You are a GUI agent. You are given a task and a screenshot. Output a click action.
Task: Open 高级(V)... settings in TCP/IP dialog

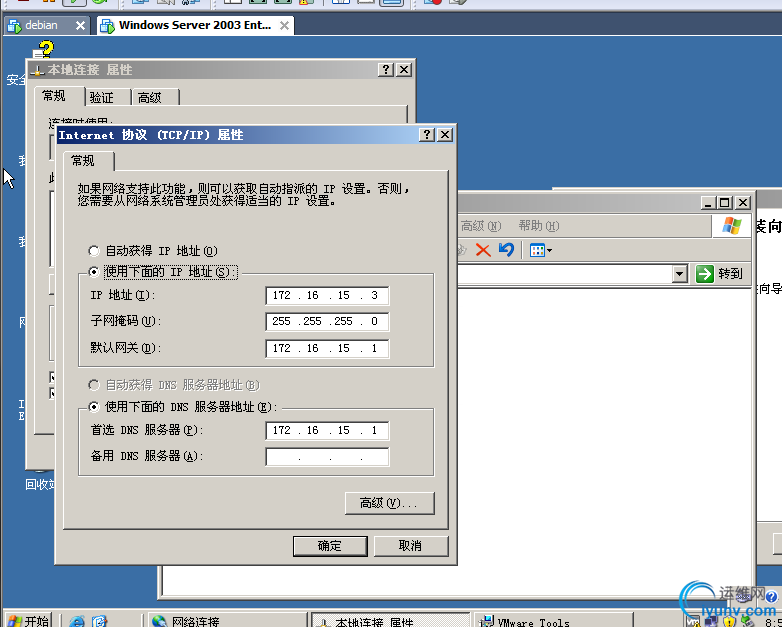coord(390,503)
